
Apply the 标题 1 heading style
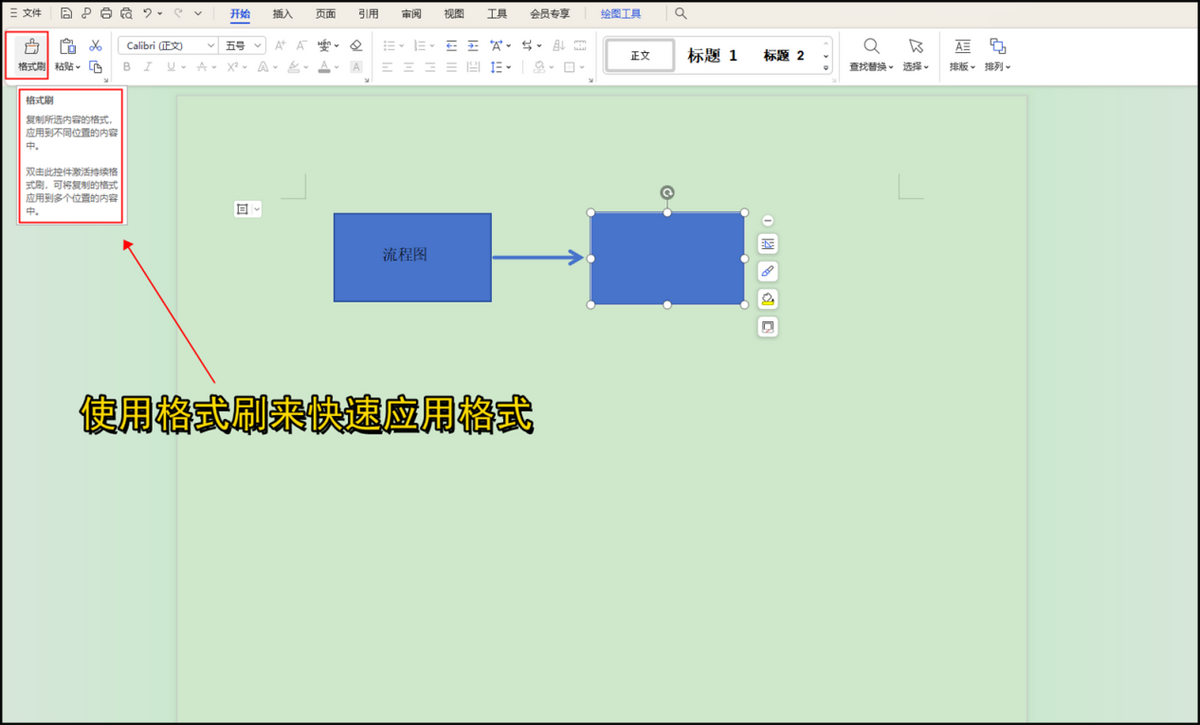coord(712,56)
